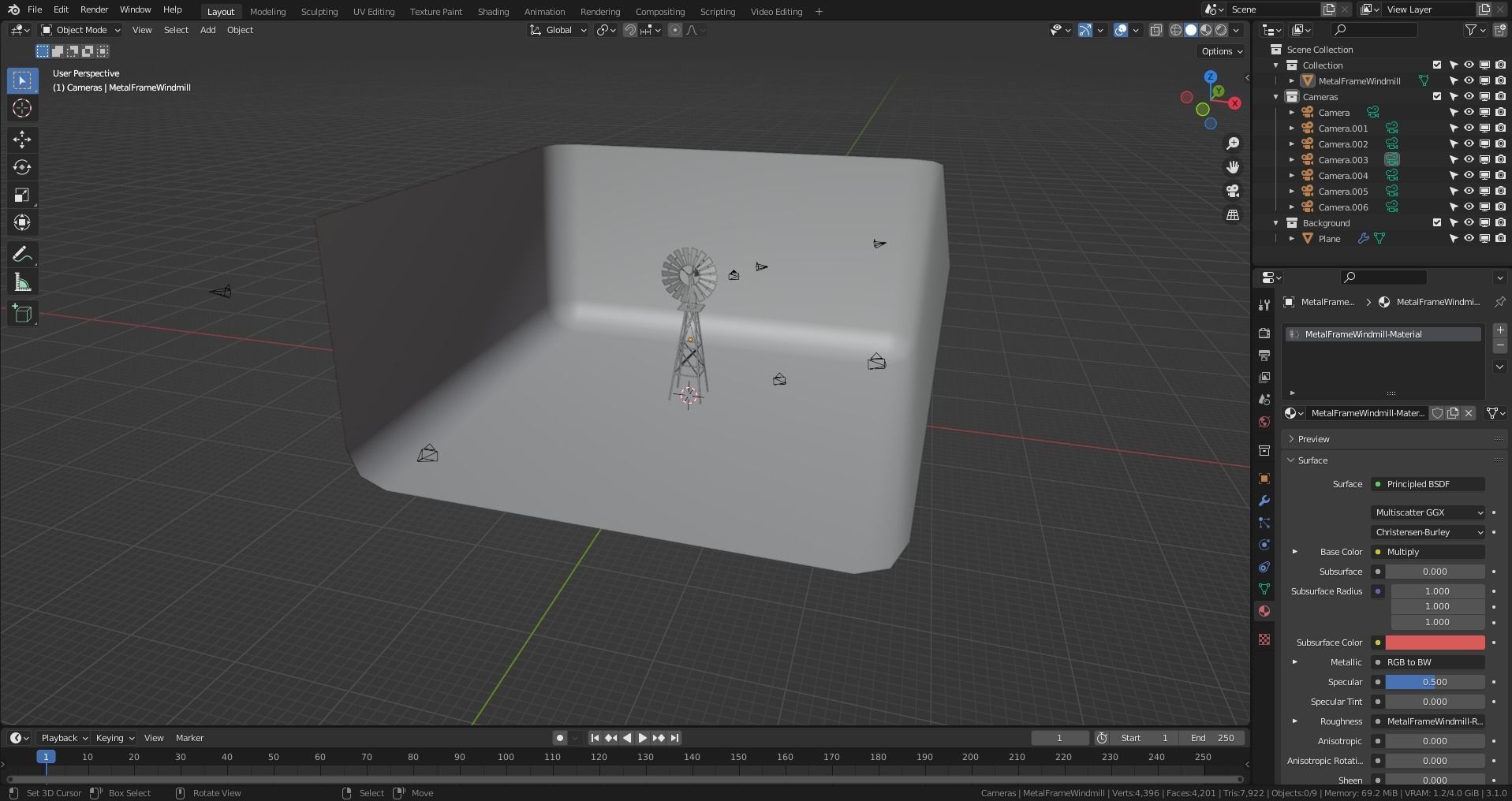This screenshot has height=801, width=1512.
Task: Click the viewport Options button
Action: tap(1222, 51)
